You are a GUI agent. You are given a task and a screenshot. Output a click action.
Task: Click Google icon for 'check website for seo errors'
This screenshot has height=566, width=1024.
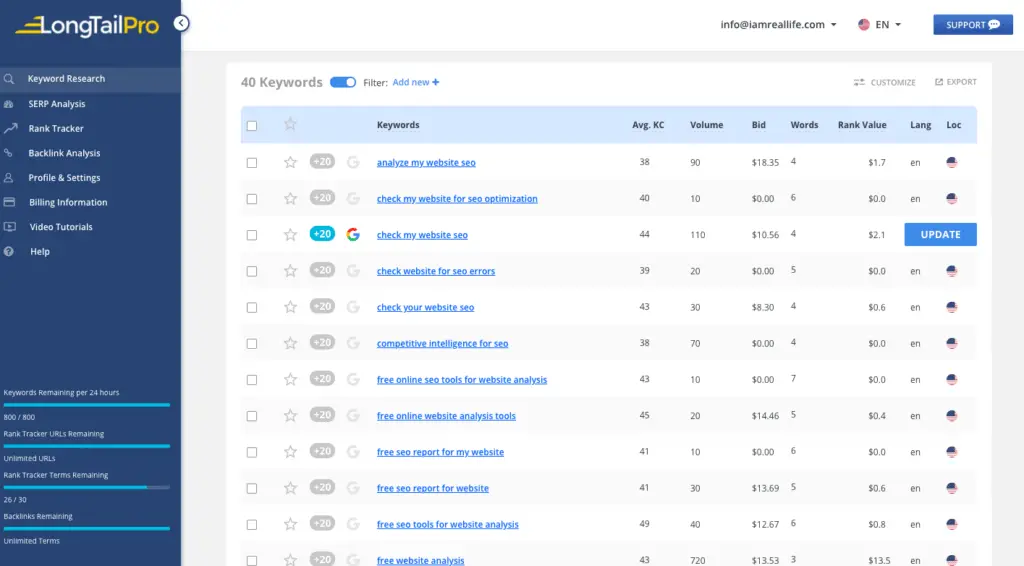[353, 270]
